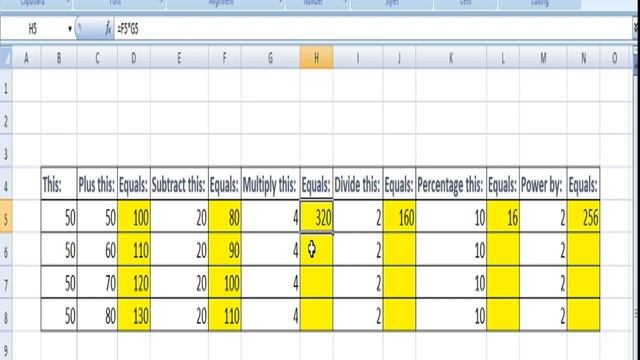Select column header F
The image size is (640, 360).
224,58
